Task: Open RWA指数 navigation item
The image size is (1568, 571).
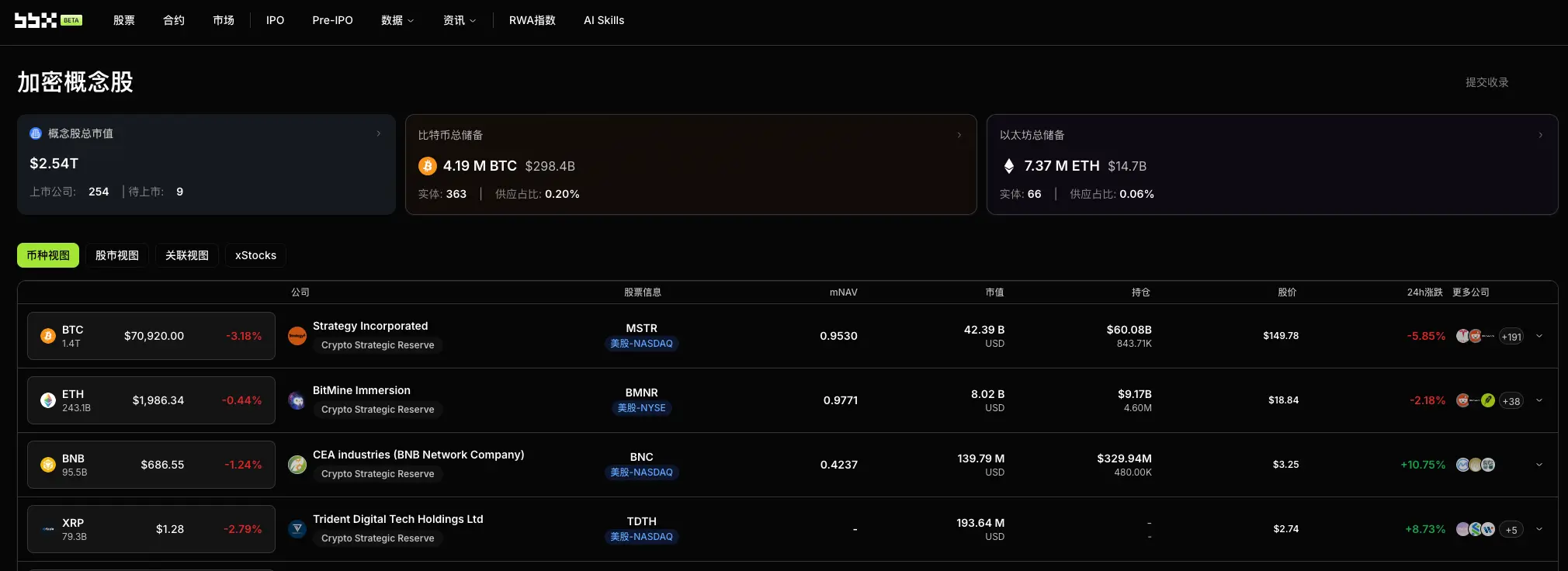Action: pos(532,20)
